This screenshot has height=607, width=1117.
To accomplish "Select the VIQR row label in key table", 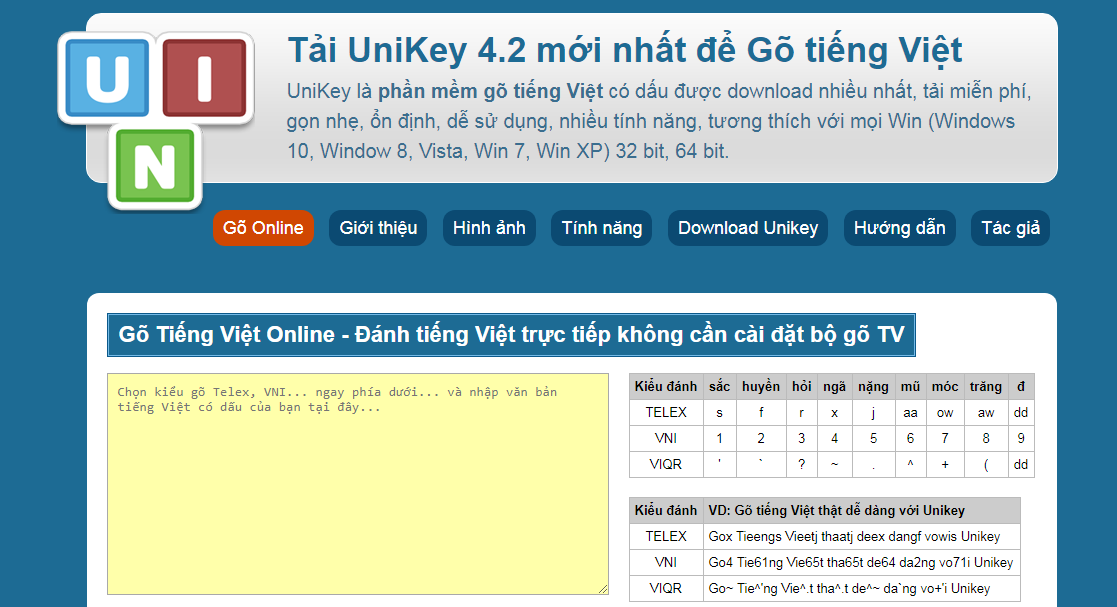I will coord(666,465).
